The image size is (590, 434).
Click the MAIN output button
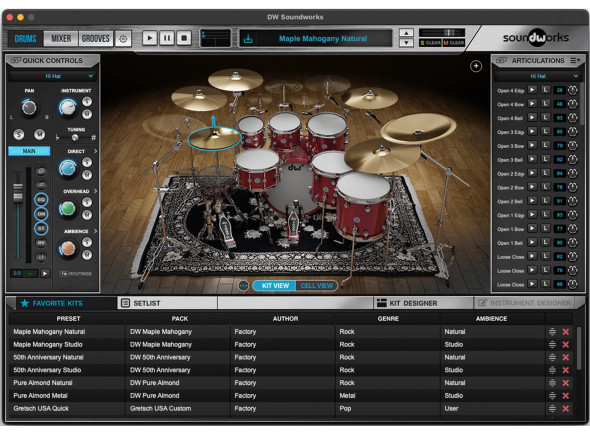(29, 151)
